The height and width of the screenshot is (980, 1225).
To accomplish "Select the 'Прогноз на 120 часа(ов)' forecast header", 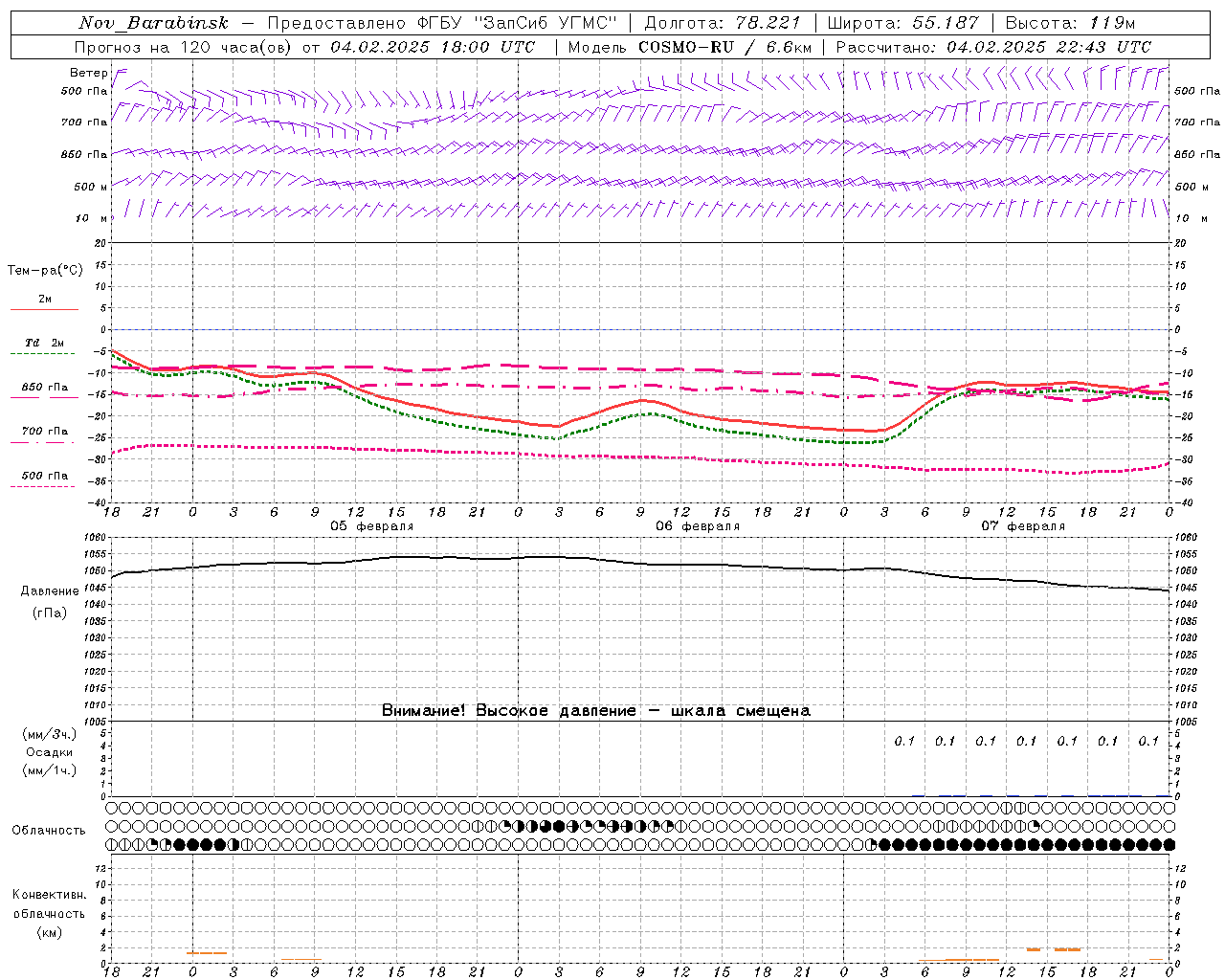I will (185, 47).
